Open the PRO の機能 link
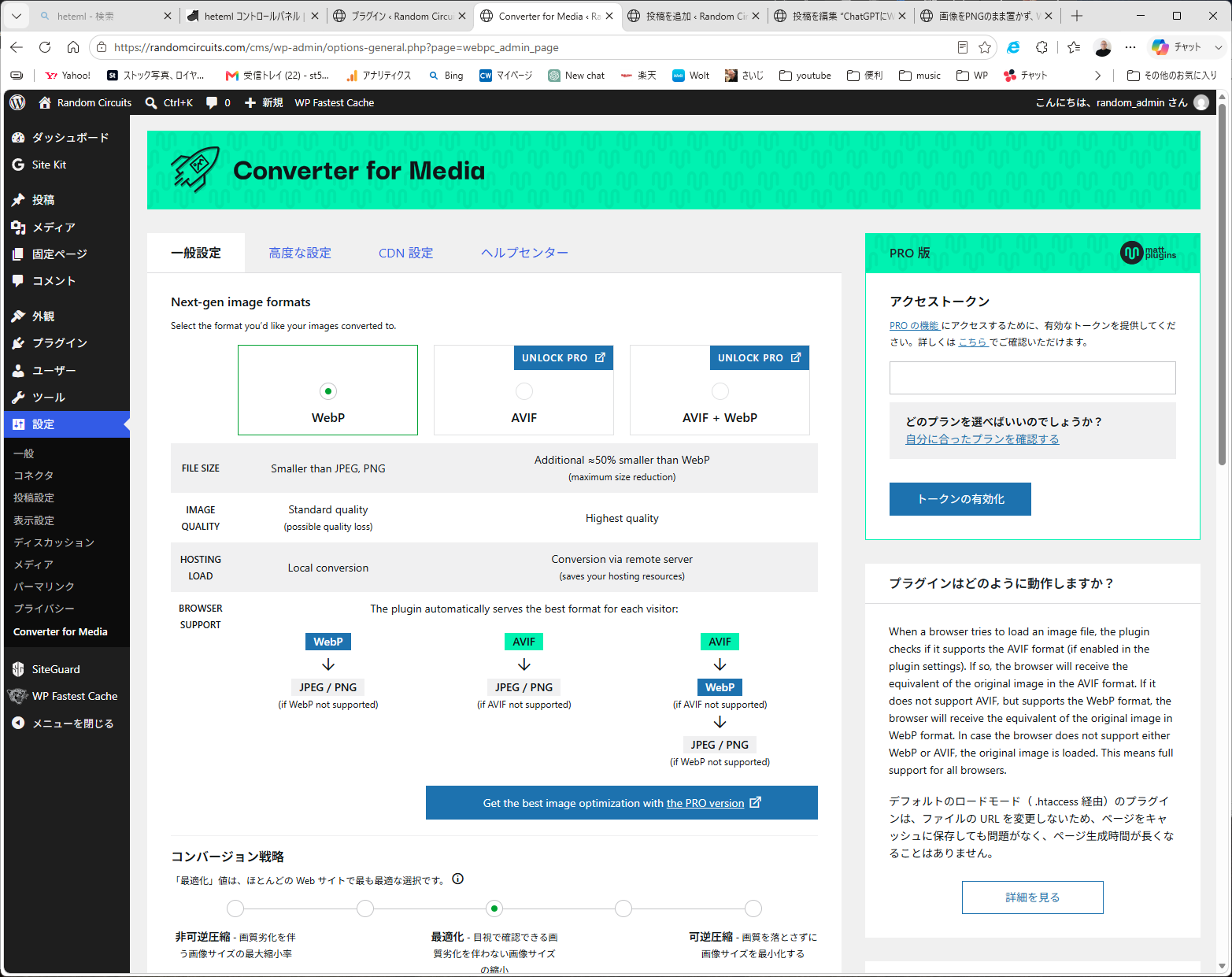Viewport: 1232px width, 977px height. click(x=914, y=326)
